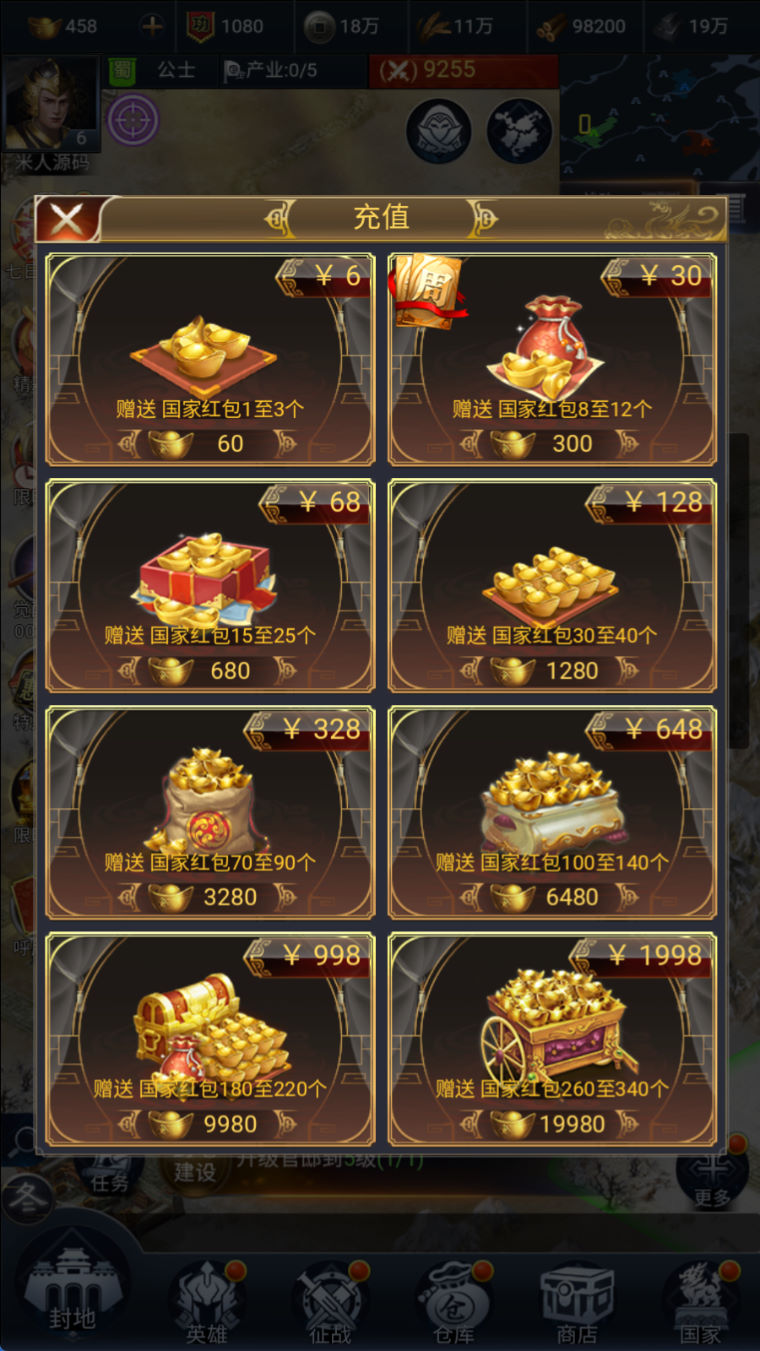Purchase the ¥328 gold sack pack
Screen dimensions: 760x1351
(x=210, y=813)
